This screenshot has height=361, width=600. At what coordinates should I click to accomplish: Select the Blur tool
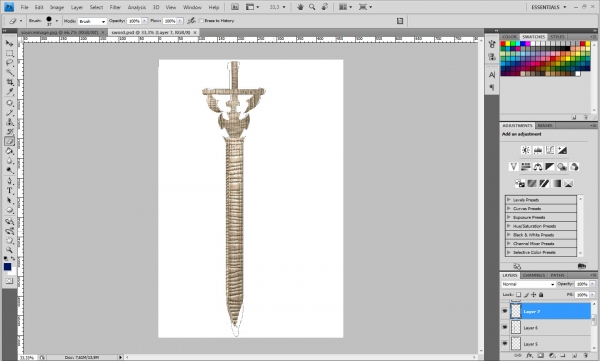point(10,161)
